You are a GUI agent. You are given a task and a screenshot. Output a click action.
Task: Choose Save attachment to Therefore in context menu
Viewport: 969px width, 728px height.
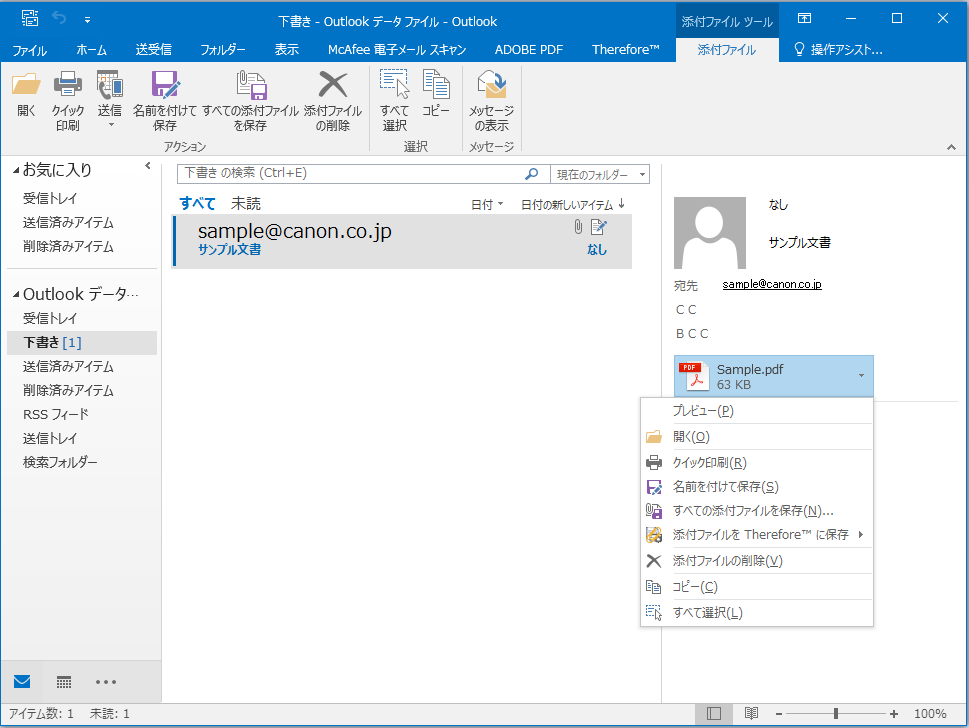(756, 535)
